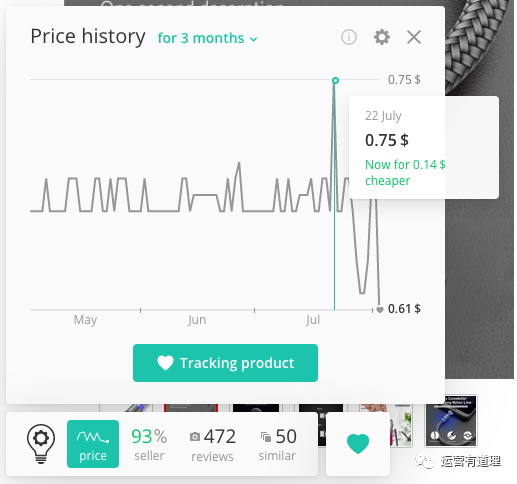517x484 pixels.
Task: Click the info circle icon
Action: tap(349, 37)
